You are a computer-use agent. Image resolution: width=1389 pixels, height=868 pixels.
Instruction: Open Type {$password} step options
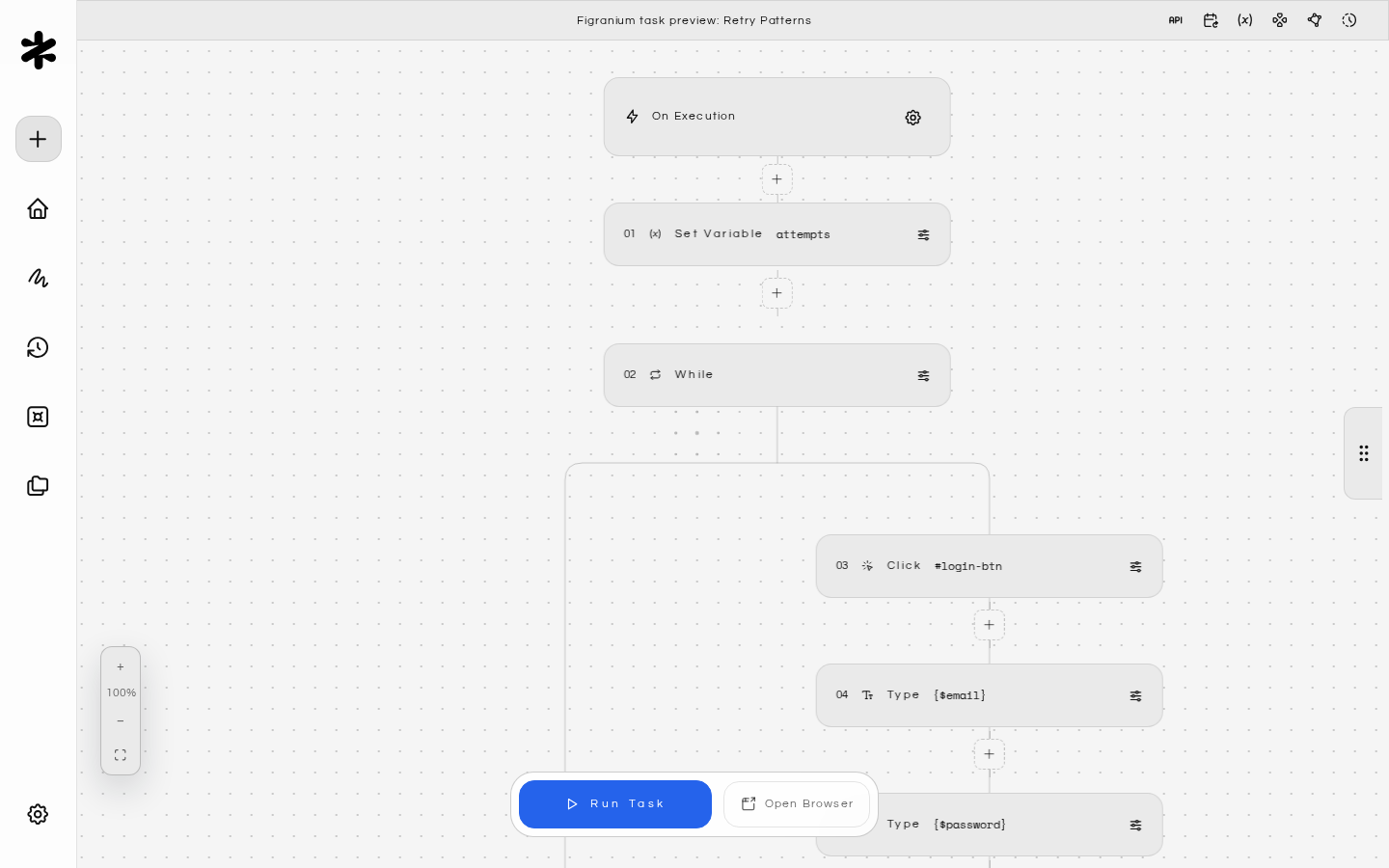tap(1135, 826)
